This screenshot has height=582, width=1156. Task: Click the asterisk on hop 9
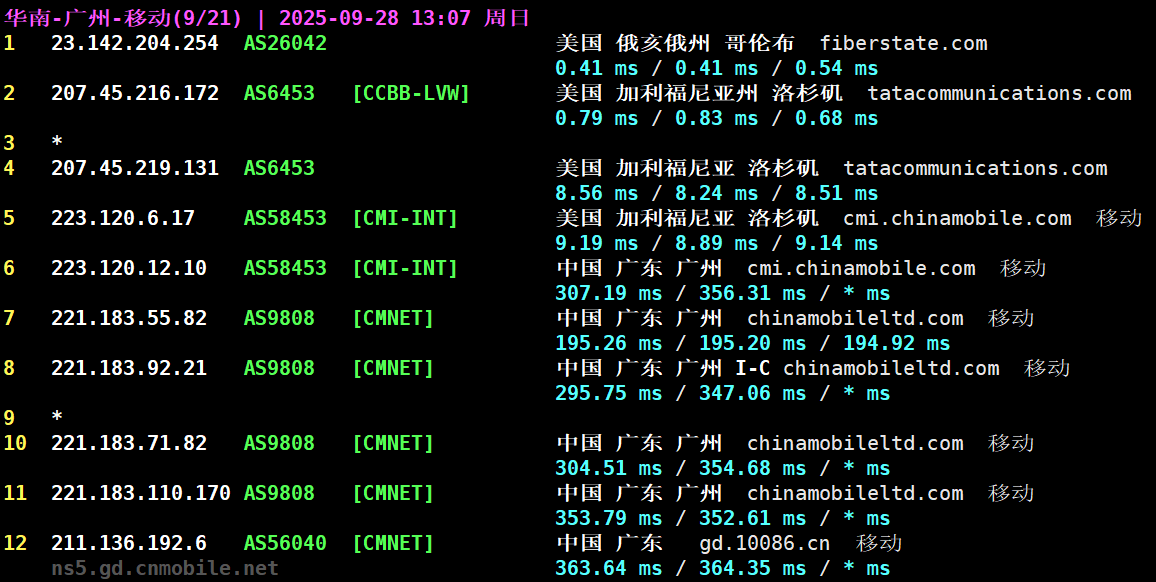tap(57, 417)
